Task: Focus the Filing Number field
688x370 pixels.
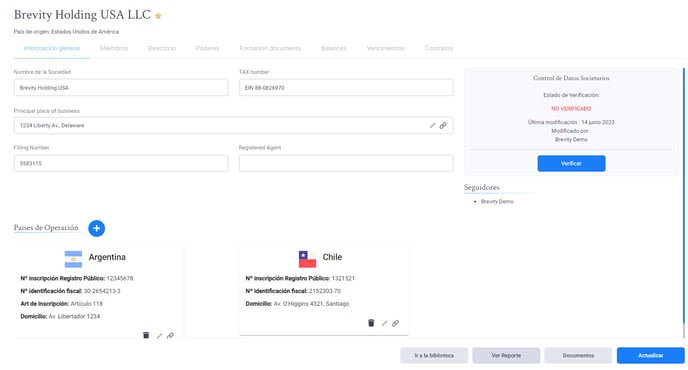Action: click(121, 163)
